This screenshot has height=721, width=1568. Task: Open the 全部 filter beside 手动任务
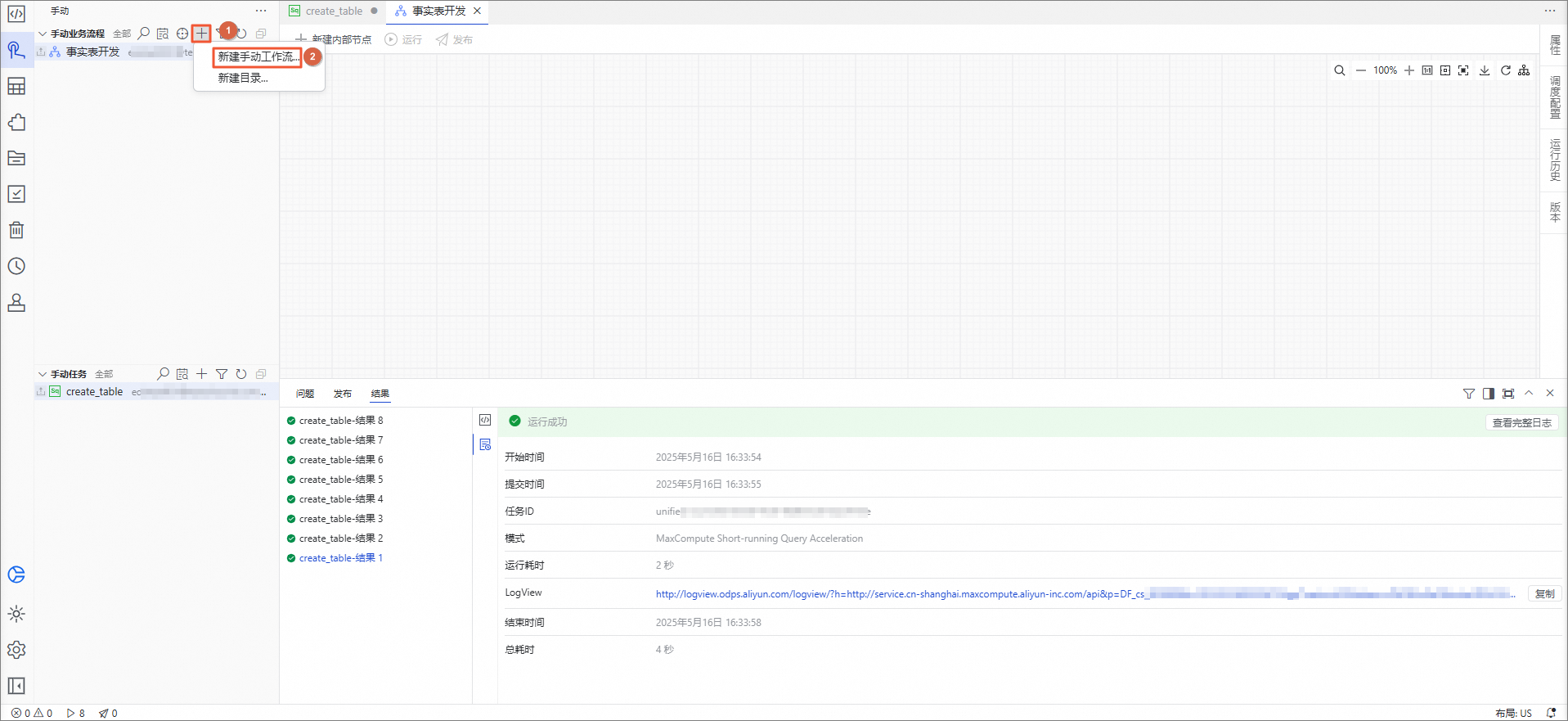[104, 374]
